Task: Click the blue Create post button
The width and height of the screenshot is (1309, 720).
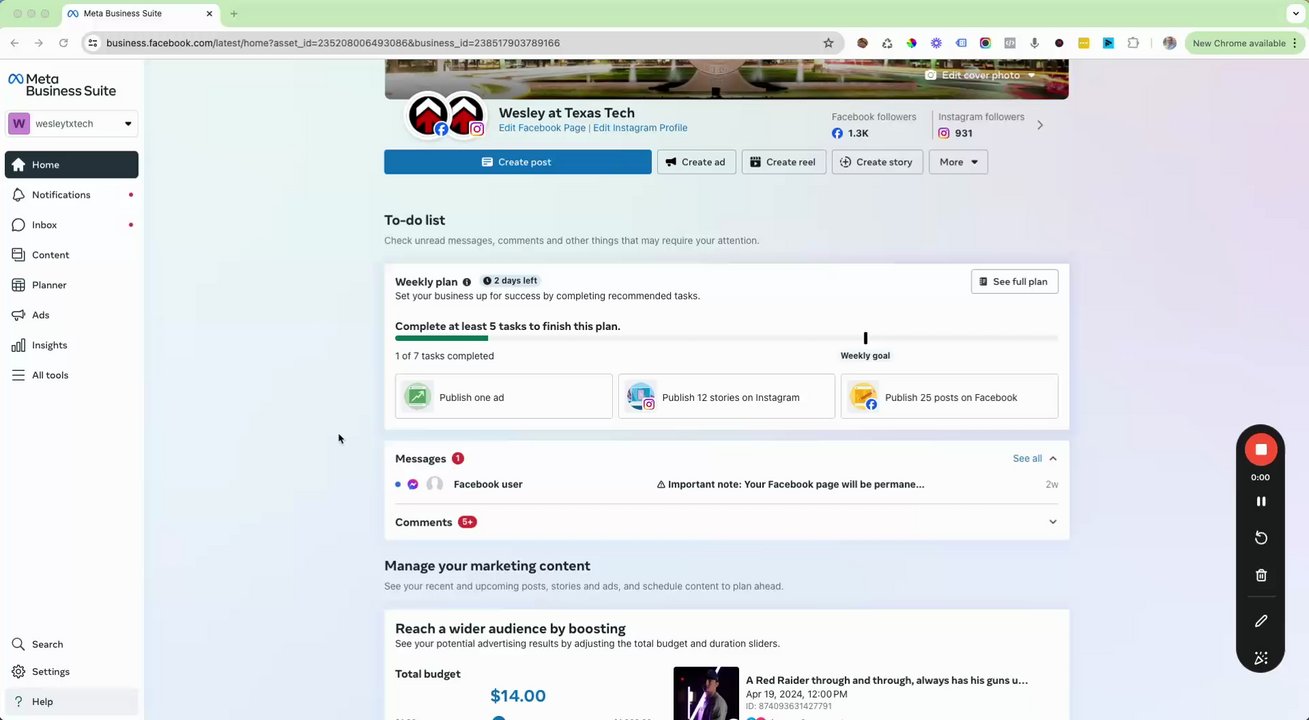Action: pyautogui.click(x=518, y=162)
